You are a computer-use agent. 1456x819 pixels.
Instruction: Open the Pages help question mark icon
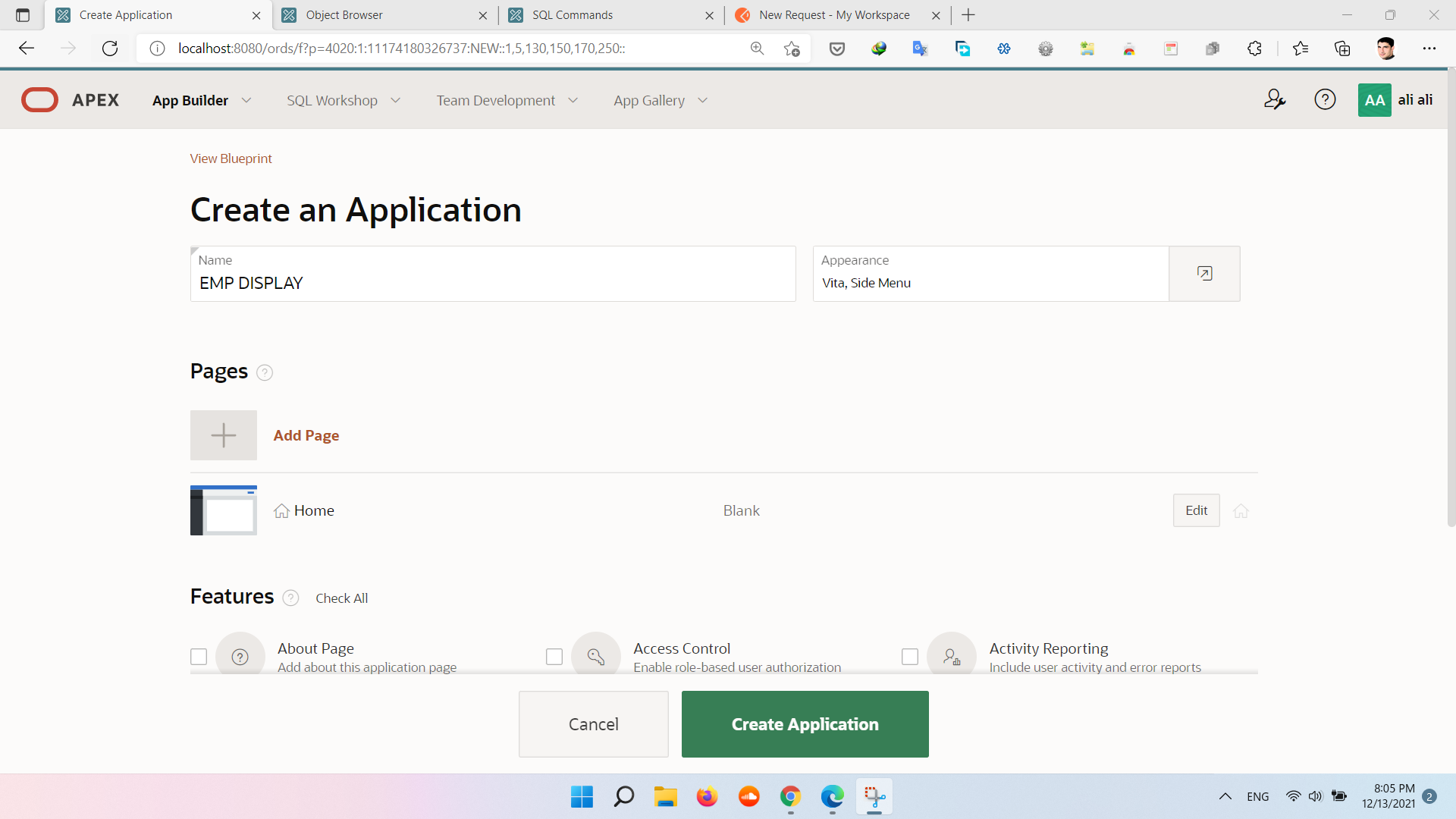click(x=265, y=372)
